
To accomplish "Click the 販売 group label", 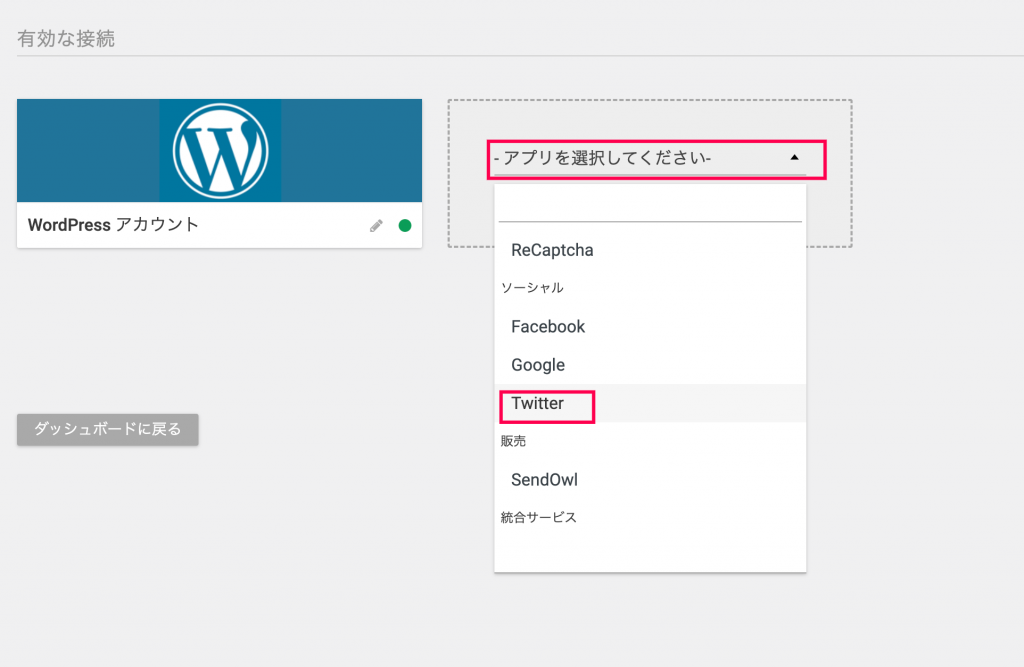I will [513, 441].
